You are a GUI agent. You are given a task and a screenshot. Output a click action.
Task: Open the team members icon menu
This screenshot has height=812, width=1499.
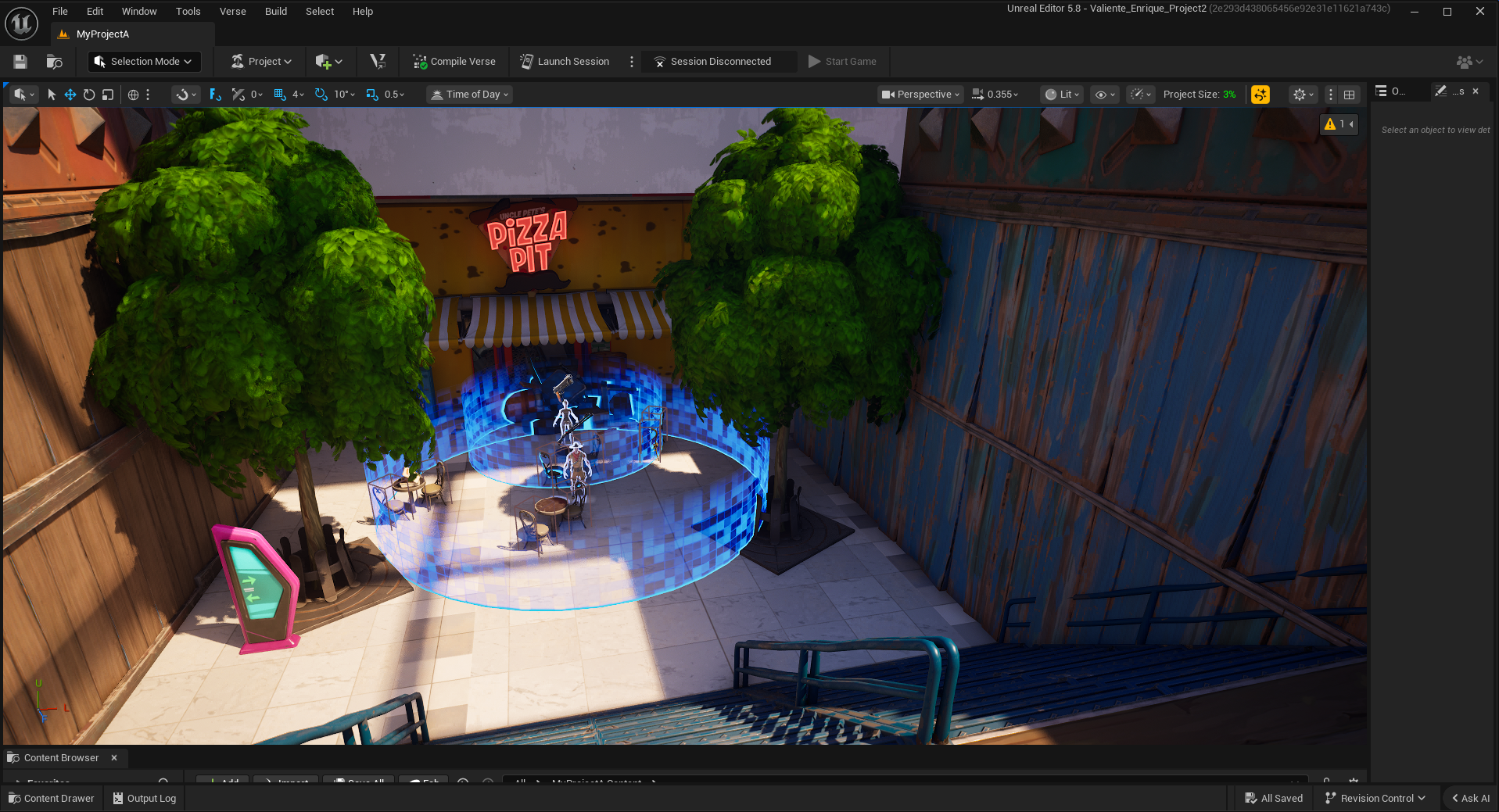[x=1469, y=62]
